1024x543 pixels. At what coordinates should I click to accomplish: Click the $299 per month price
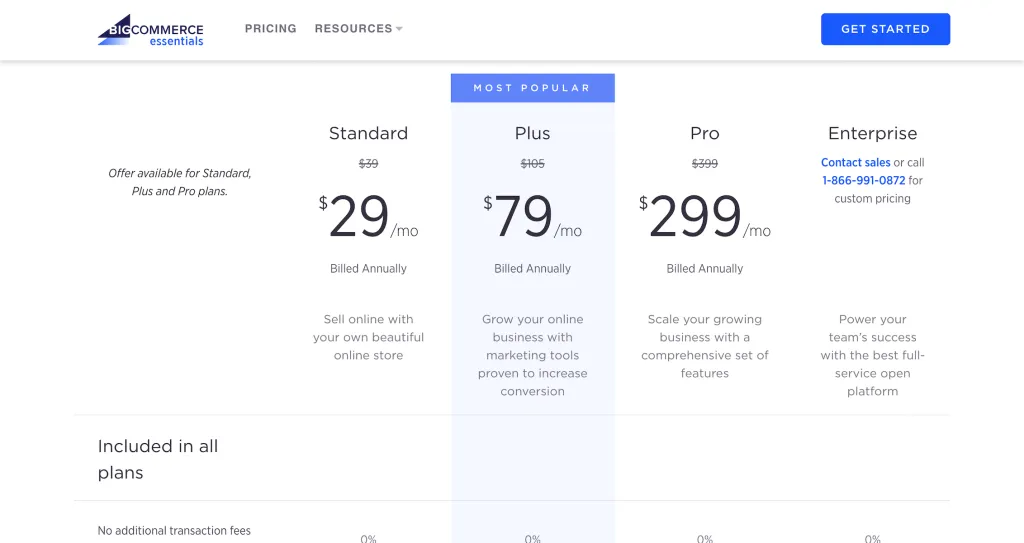705,217
